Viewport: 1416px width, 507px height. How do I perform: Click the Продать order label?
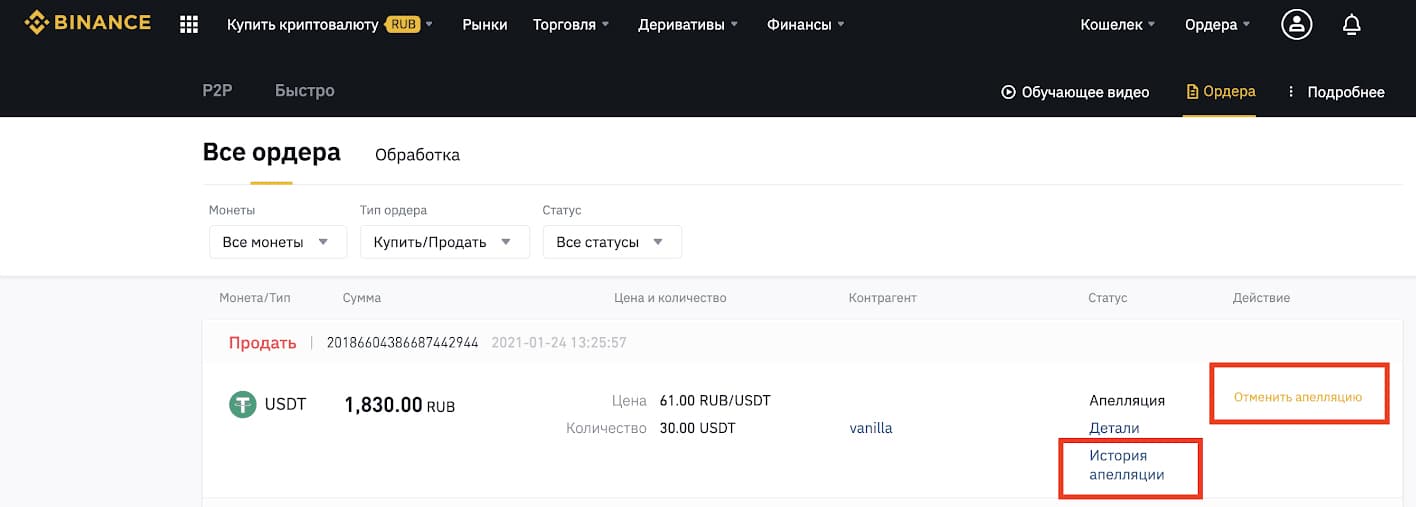(x=263, y=343)
